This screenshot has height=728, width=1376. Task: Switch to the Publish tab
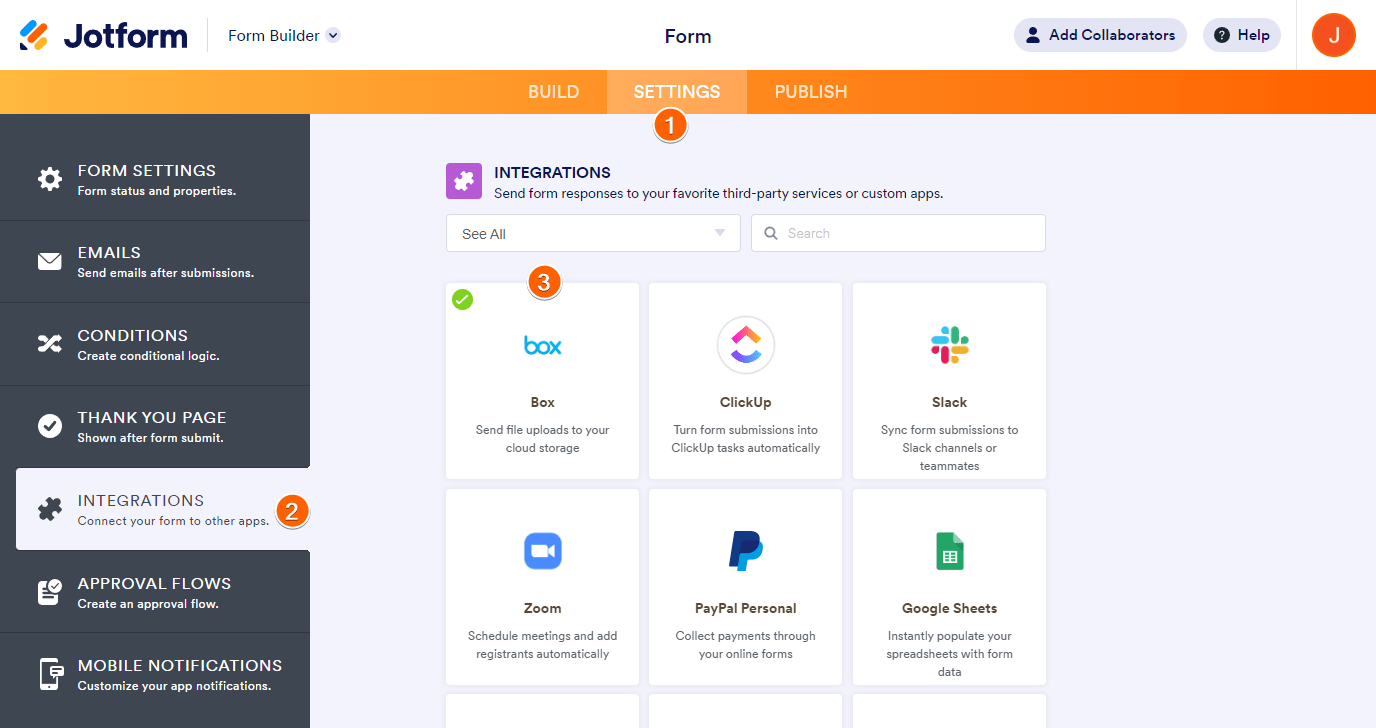pyautogui.click(x=810, y=92)
